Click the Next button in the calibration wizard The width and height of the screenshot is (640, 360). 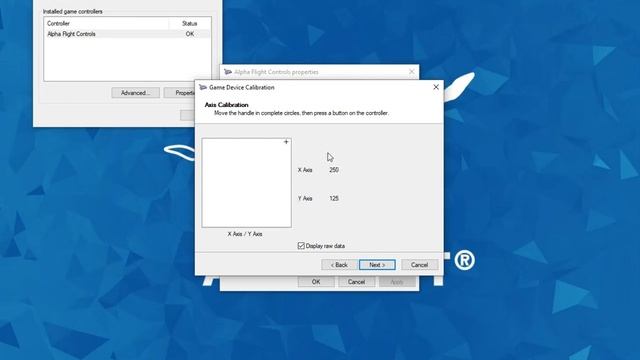click(377, 265)
